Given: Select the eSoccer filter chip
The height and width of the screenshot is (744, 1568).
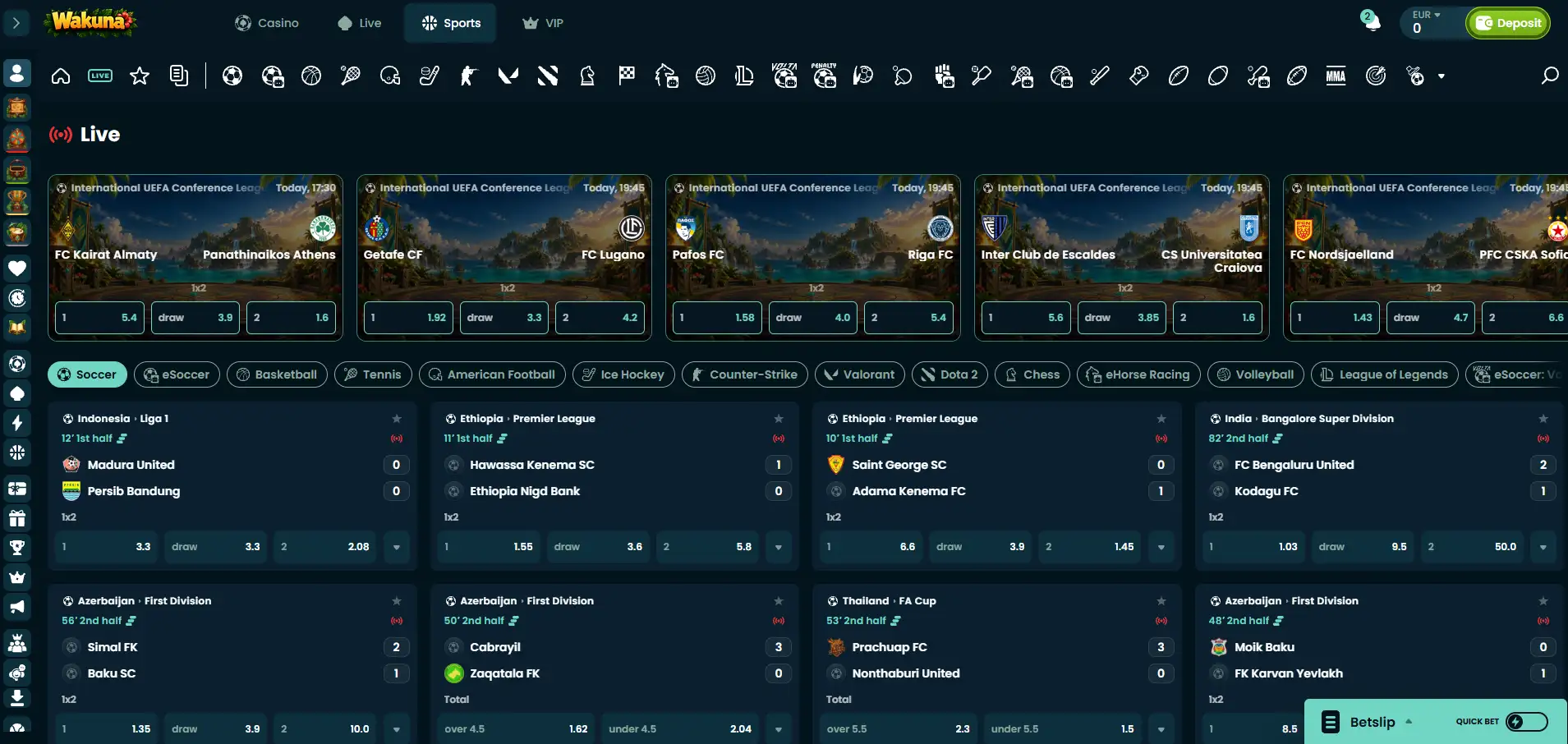Looking at the screenshot, I should [177, 374].
